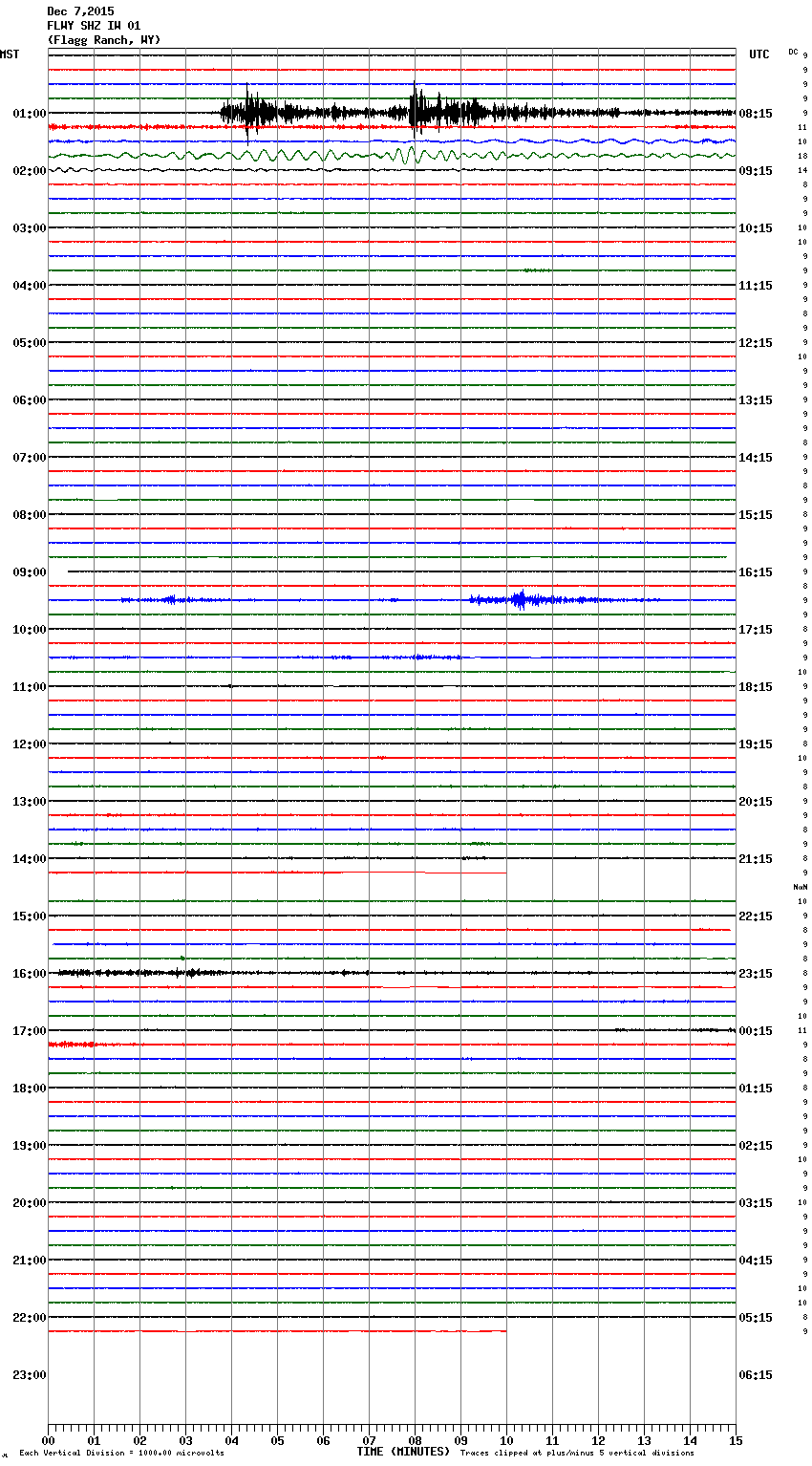Viewport: 812px width, 1466px height.
Task: Click the green long-period wave trace below 01:00
Action: point(392,156)
